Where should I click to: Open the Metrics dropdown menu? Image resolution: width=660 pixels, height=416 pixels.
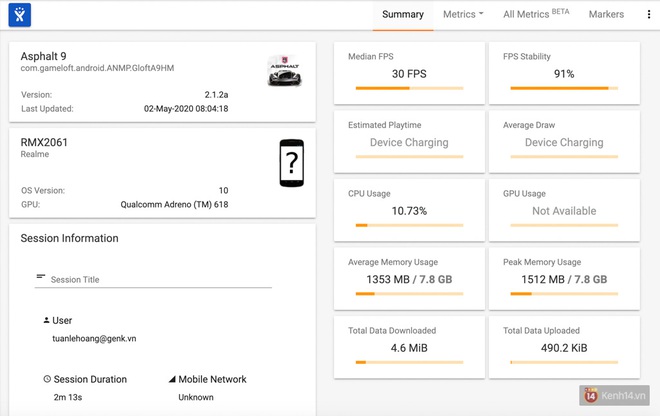click(463, 15)
